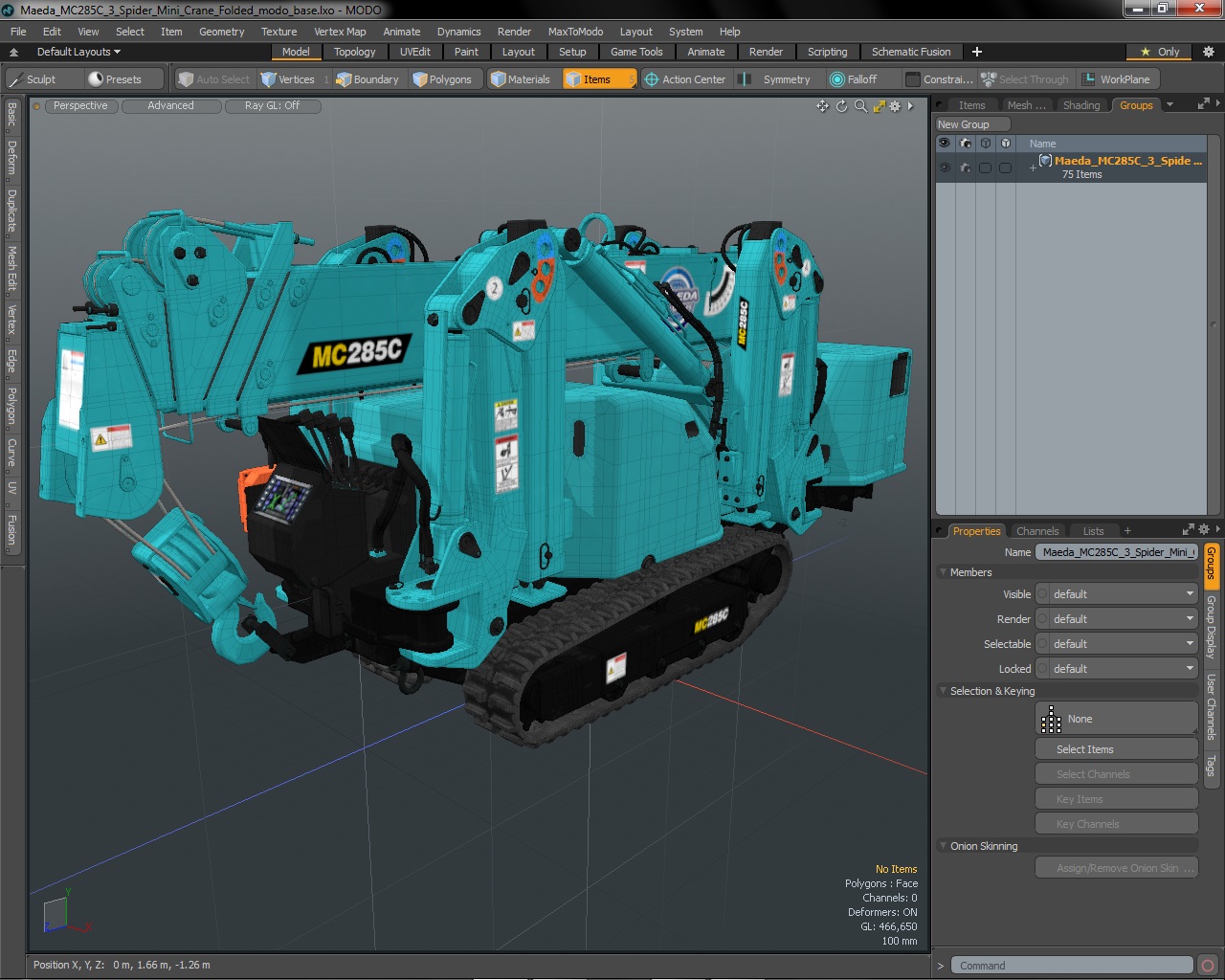This screenshot has height=980, width=1225.
Task: Collapse the Members section
Action: [943, 572]
